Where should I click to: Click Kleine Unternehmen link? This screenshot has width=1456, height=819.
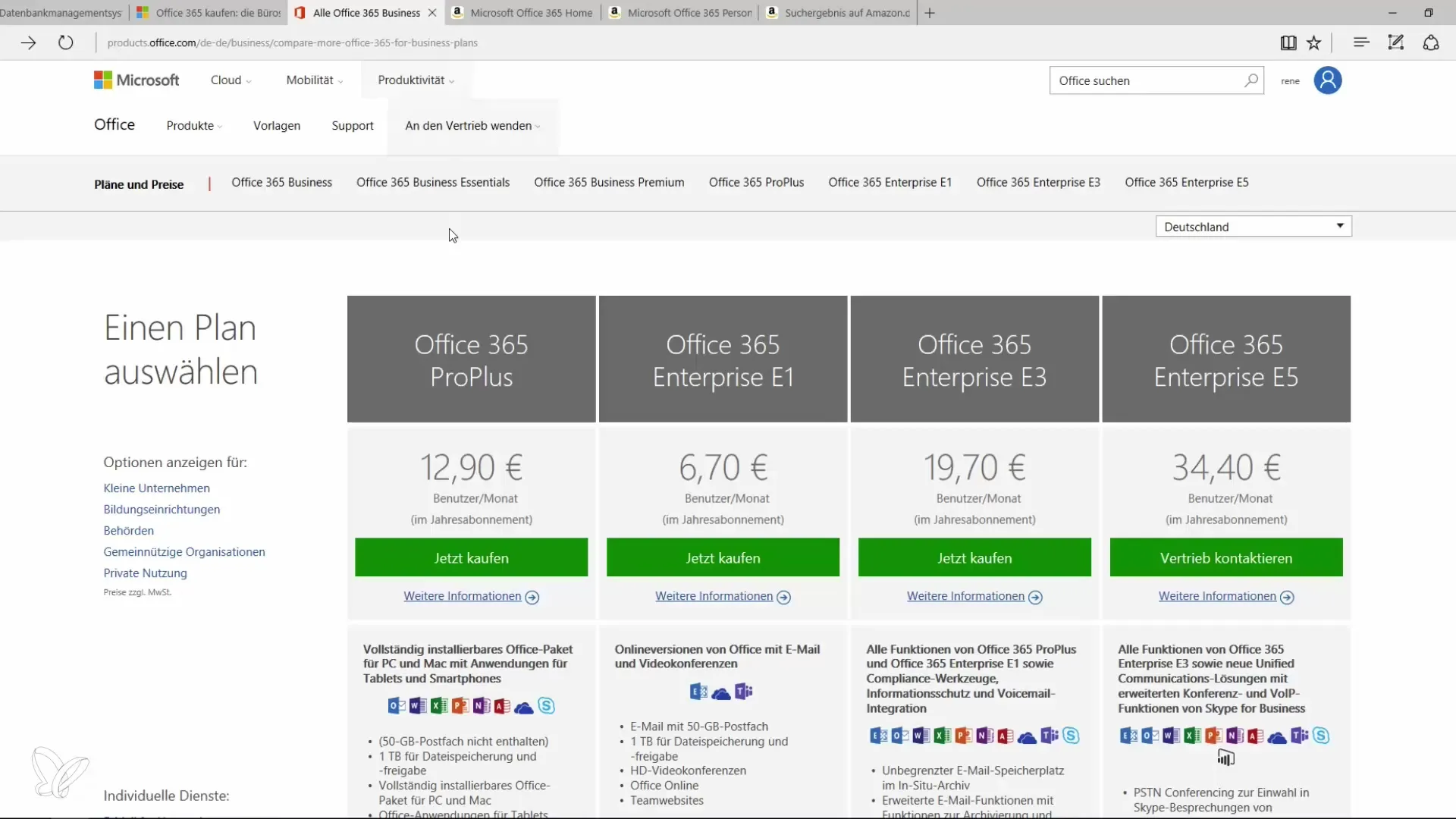point(156,488)
